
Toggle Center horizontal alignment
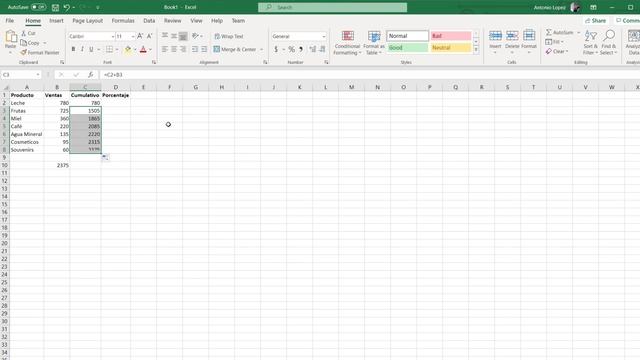174,49
